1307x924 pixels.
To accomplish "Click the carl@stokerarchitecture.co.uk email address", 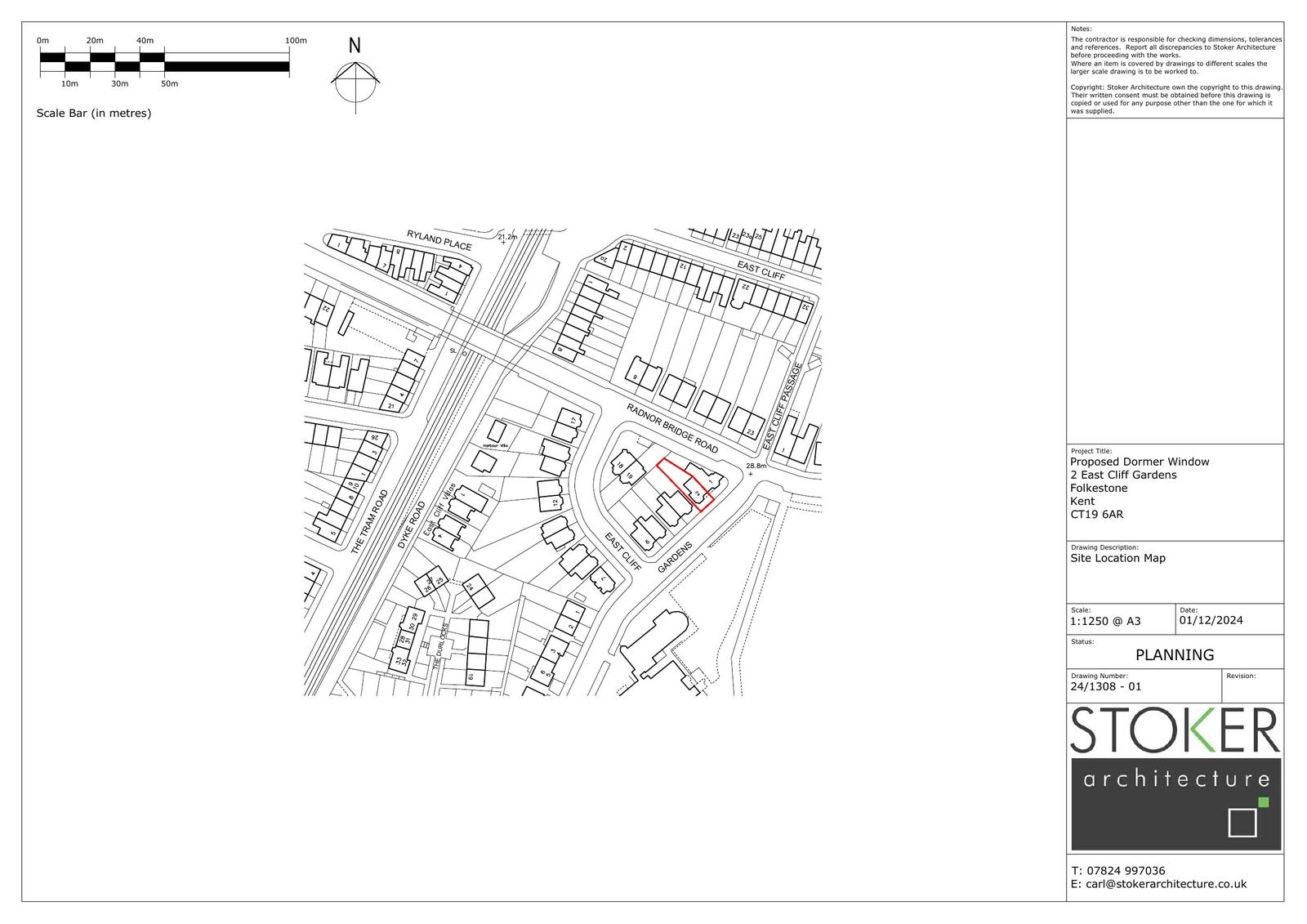I will click(x=1158, y=884).
